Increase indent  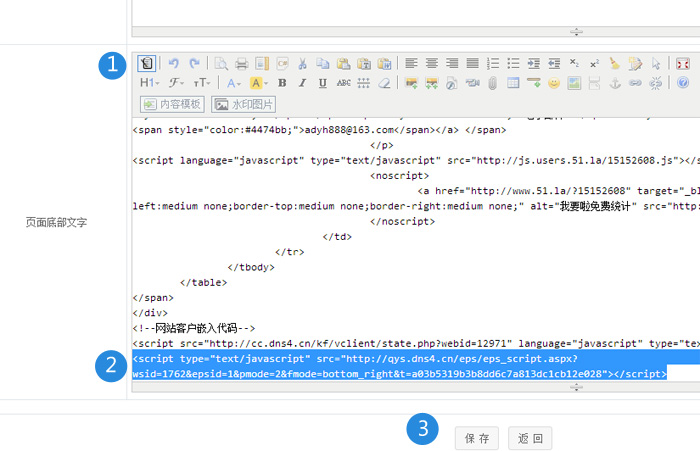[x=533, y=63]
